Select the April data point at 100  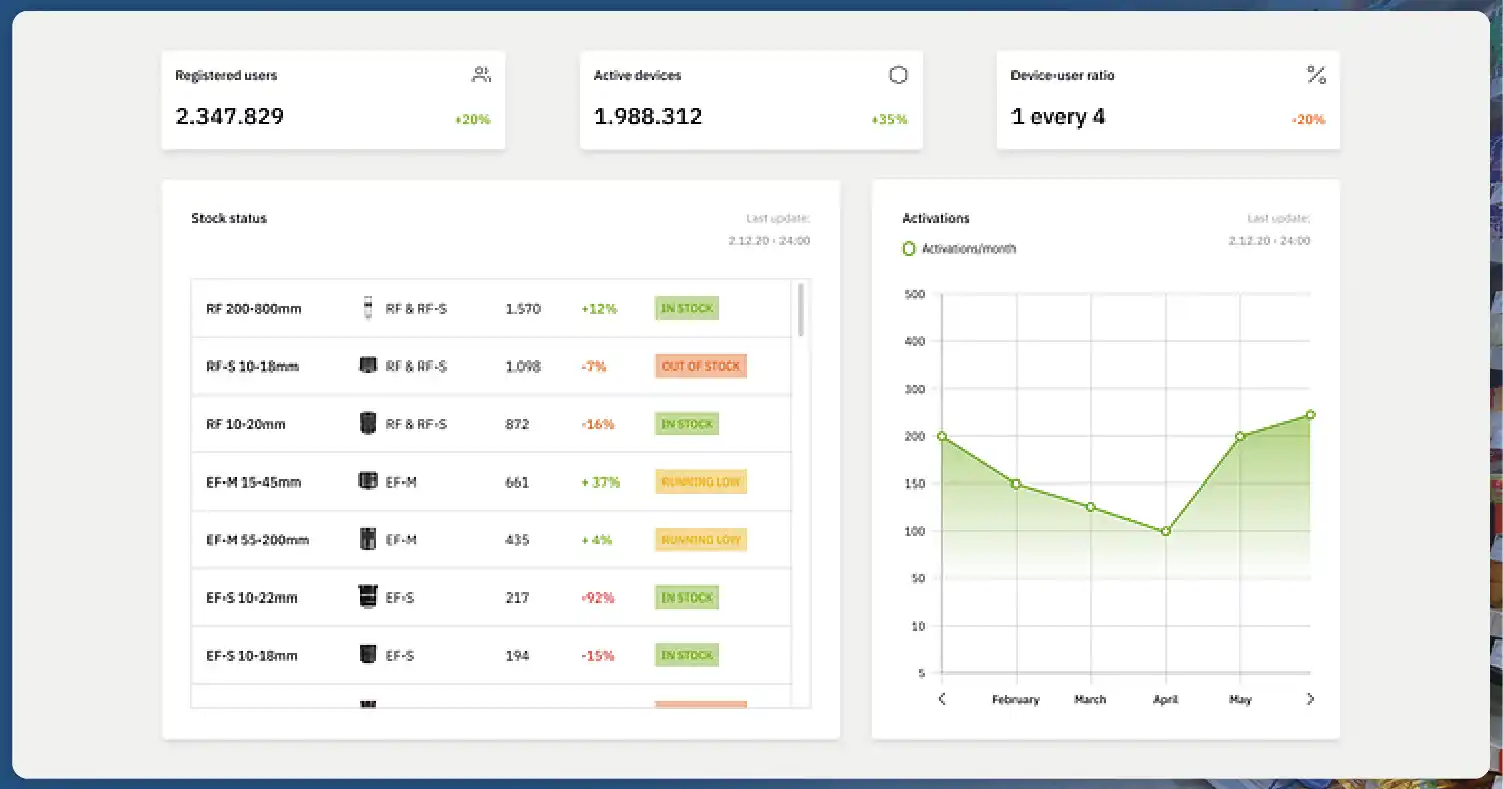point(1166,531)
